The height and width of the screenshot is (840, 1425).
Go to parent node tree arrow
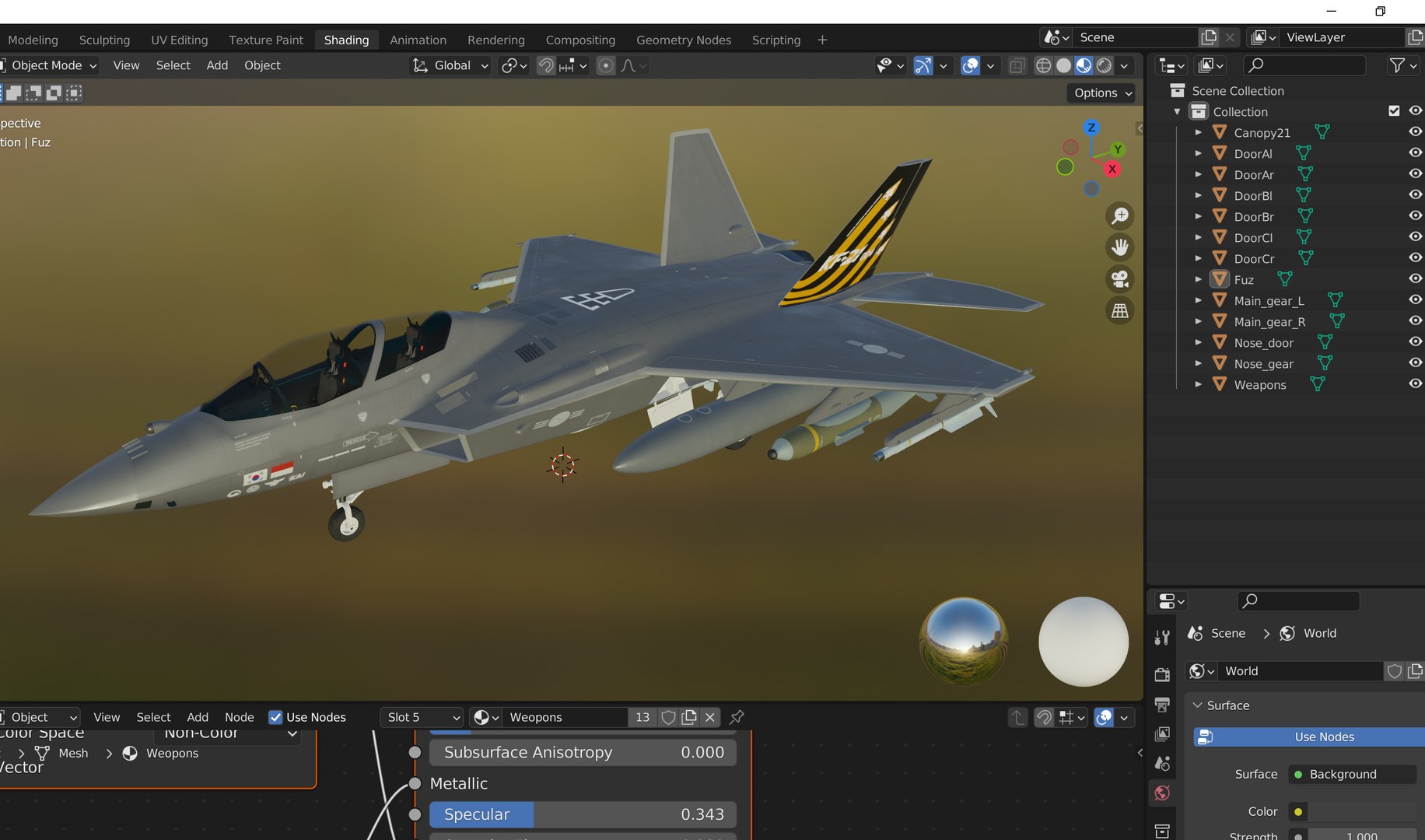coord(1018,717)
